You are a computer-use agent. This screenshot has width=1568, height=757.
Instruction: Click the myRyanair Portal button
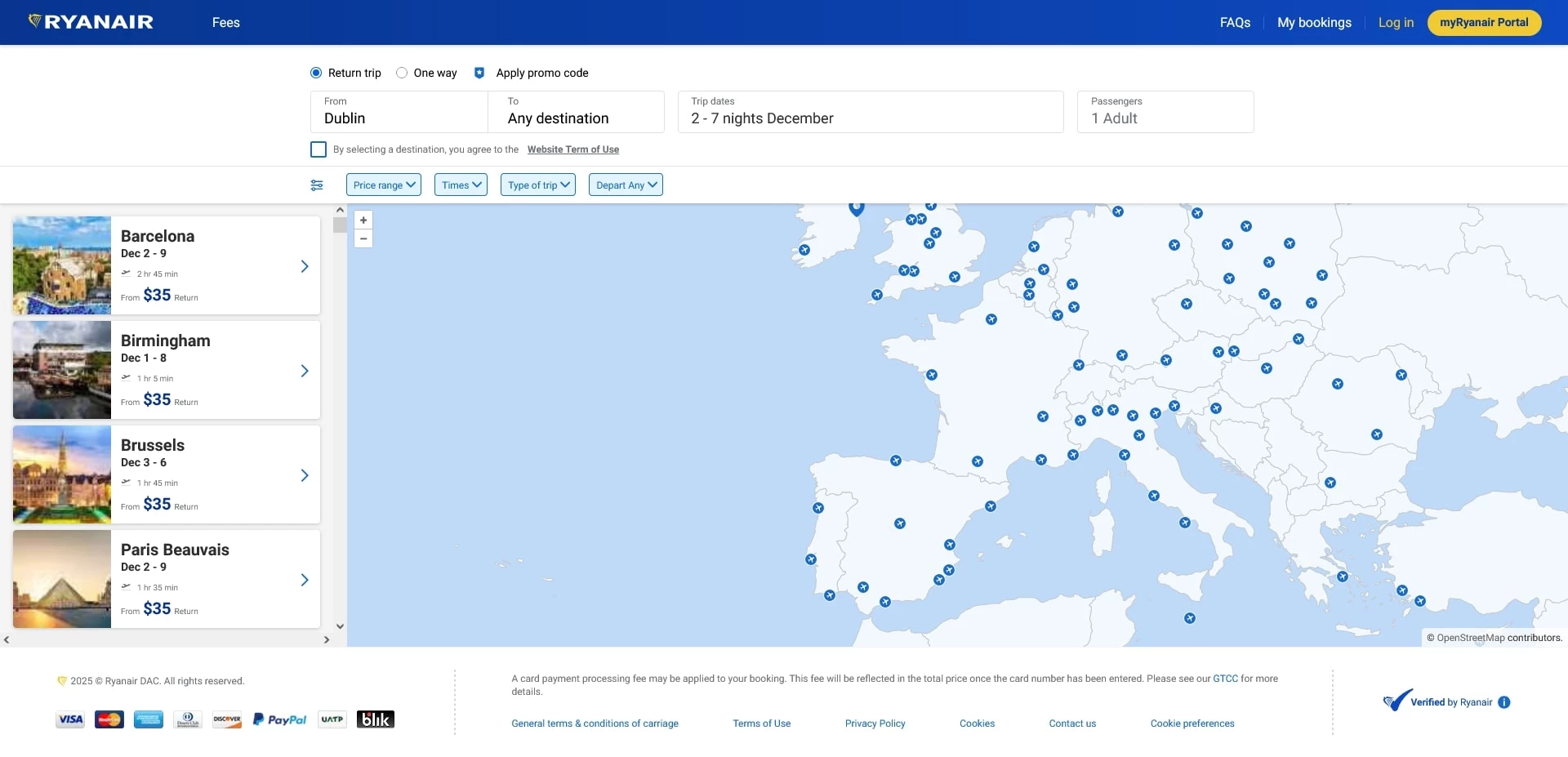point(1484,23)
